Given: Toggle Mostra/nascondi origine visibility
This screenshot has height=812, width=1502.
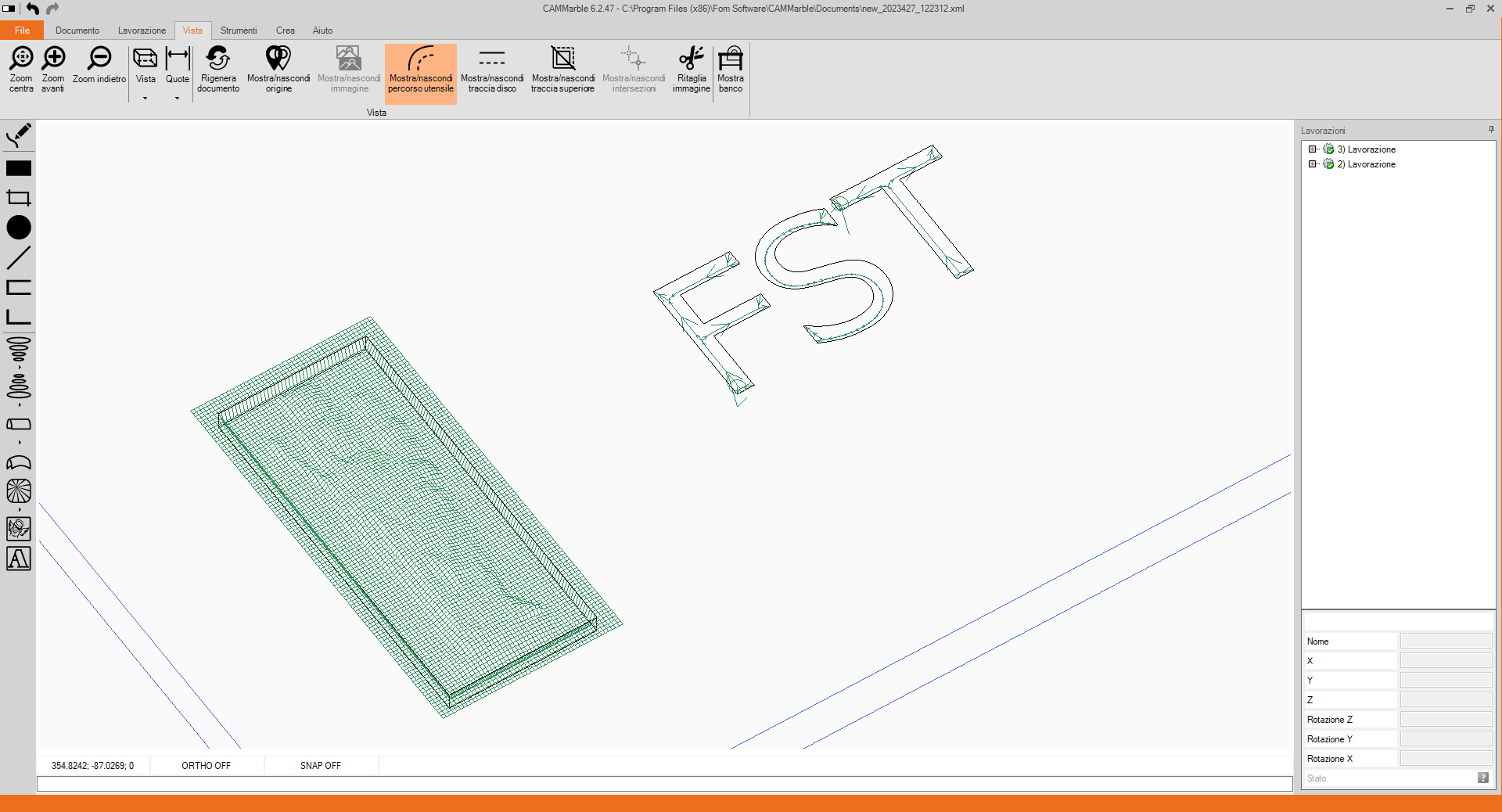Looking at the screenshot, I should (x=278, y=59).
